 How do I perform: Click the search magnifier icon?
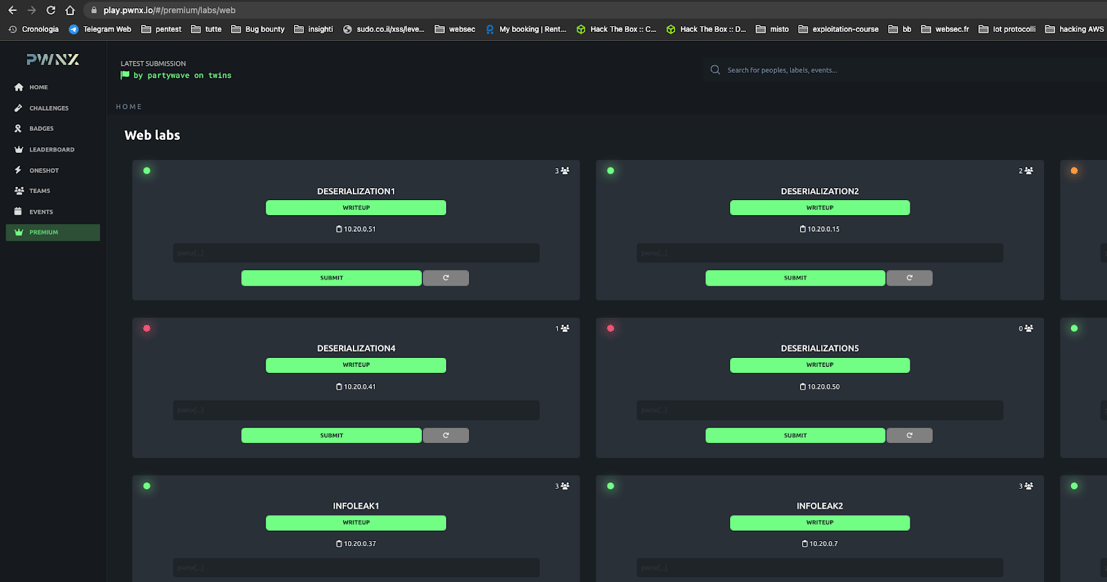coord(715,70)
